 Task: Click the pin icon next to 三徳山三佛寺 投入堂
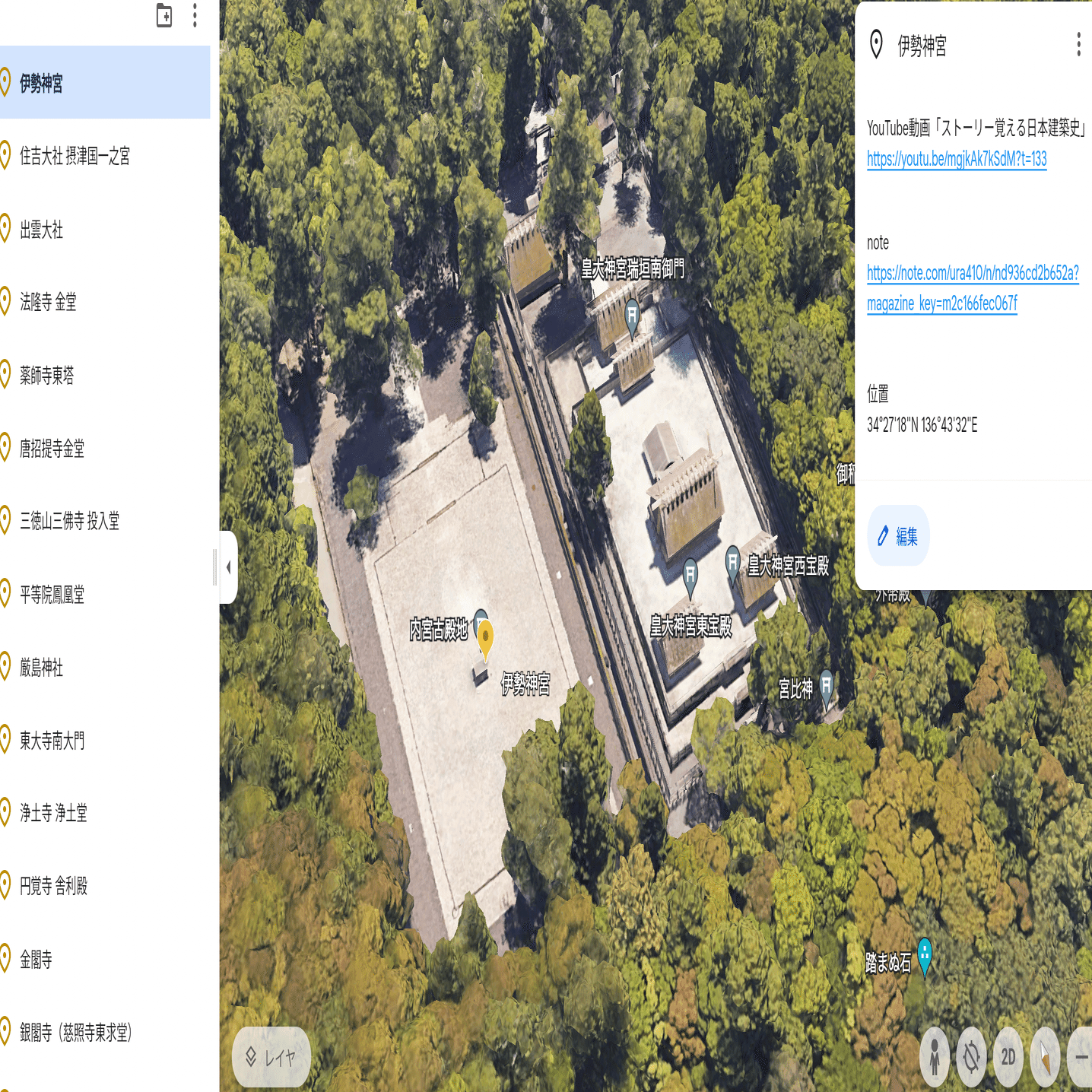(4, 521)
